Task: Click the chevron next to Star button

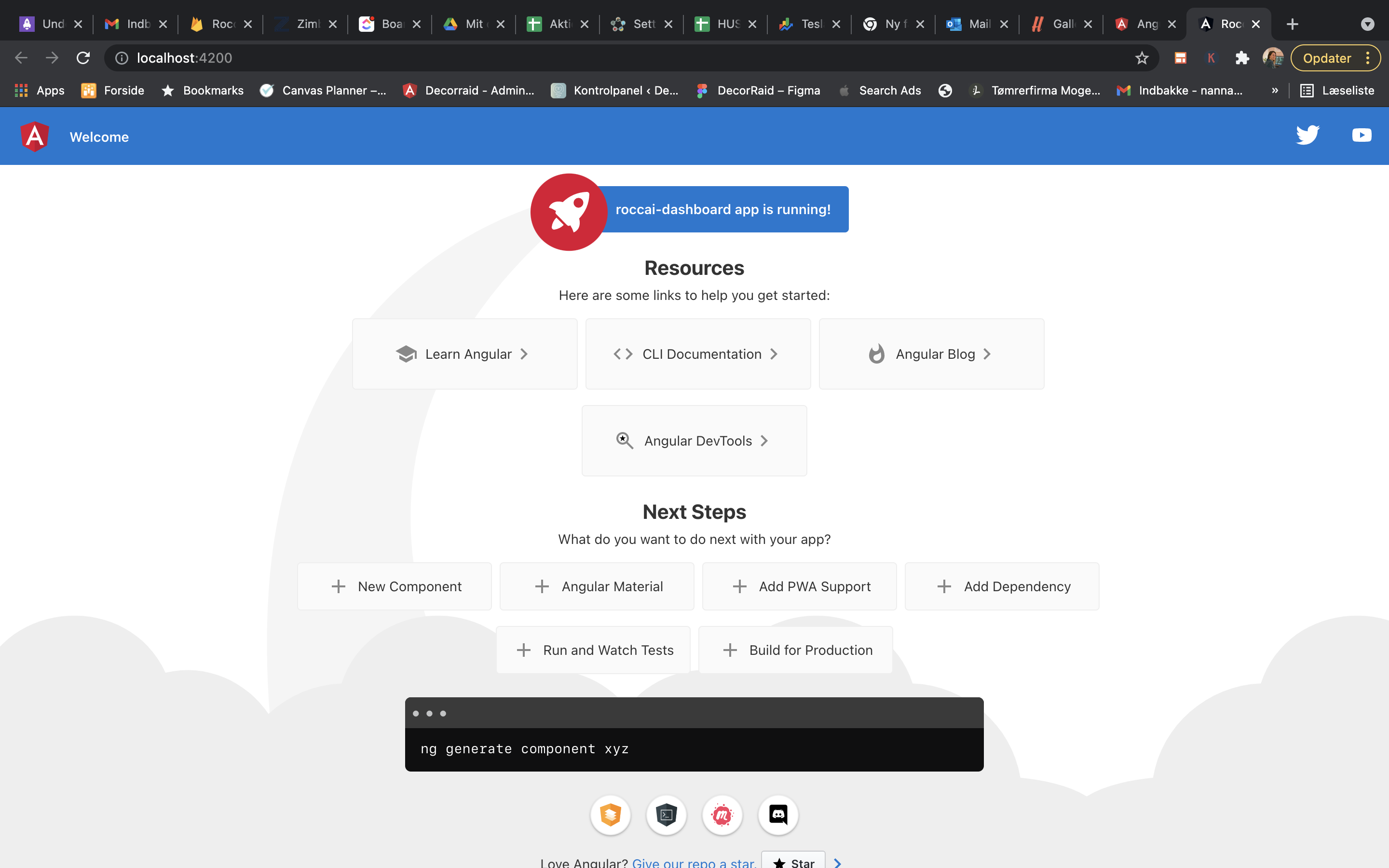Action: point(837,862)
